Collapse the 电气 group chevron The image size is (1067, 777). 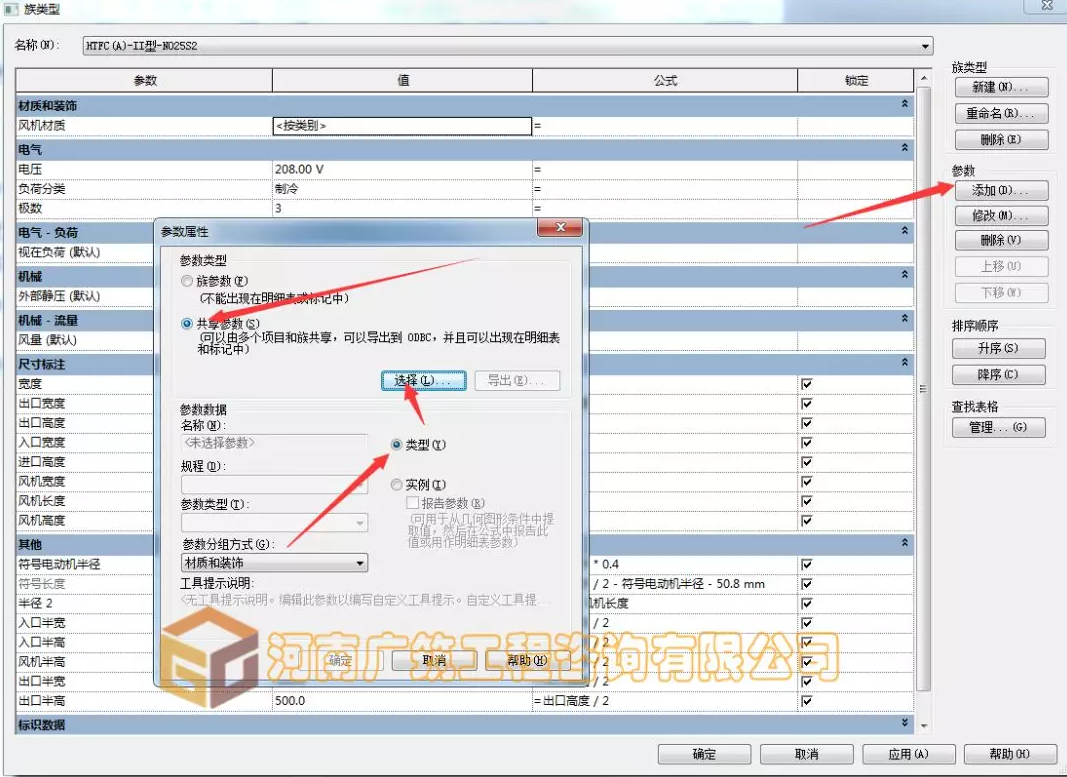[x=904, y=148]
